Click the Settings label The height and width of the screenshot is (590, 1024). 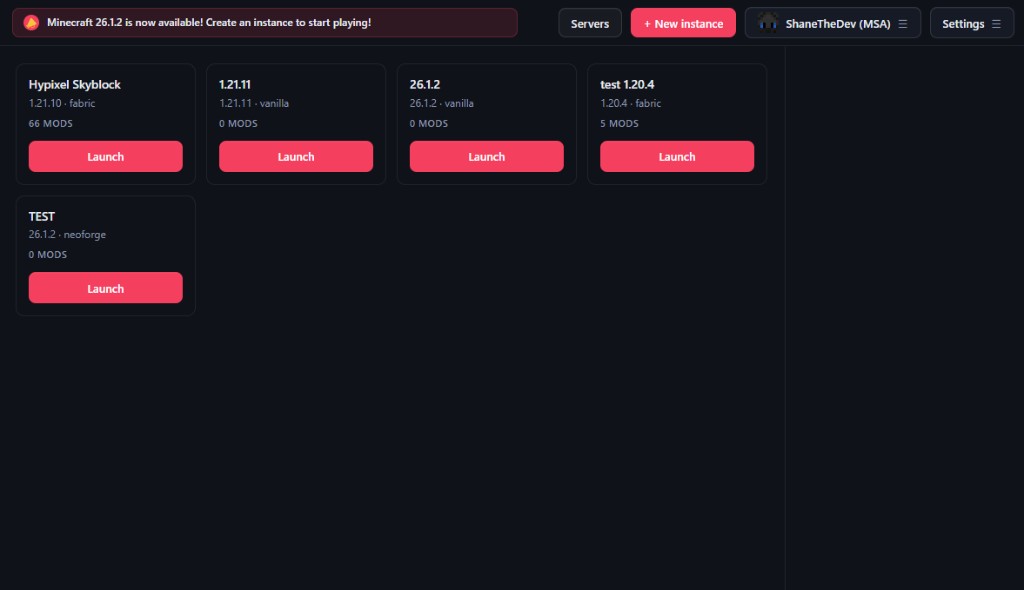963,24
